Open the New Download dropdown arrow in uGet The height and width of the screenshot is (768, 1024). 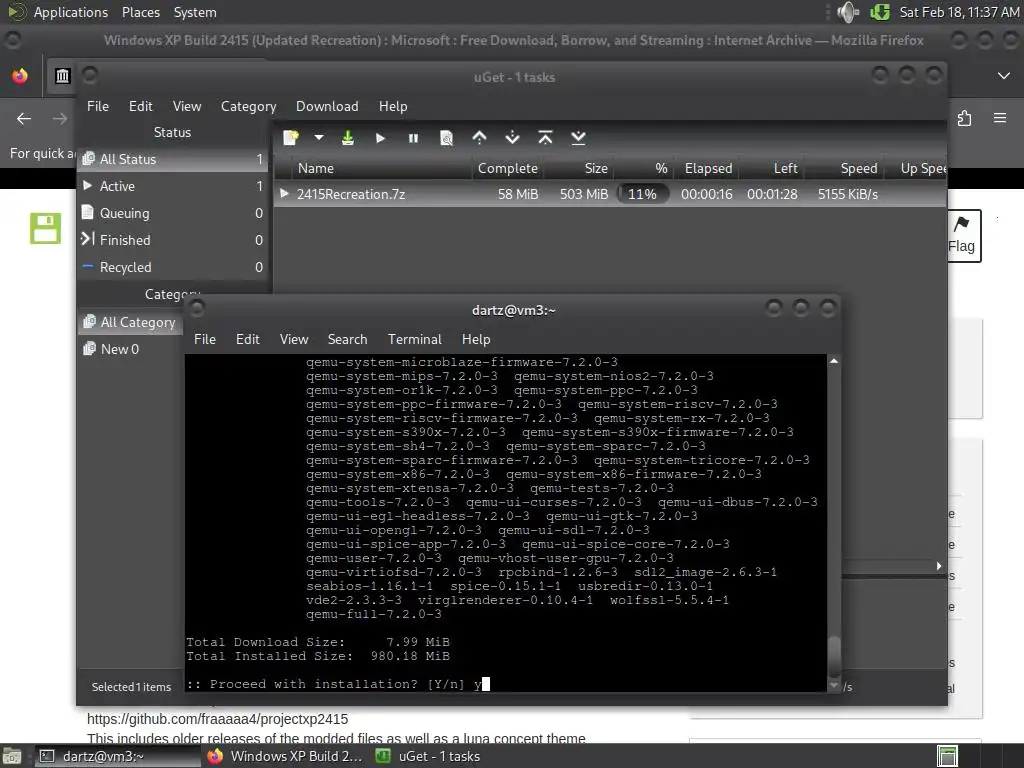coord(319,138)
